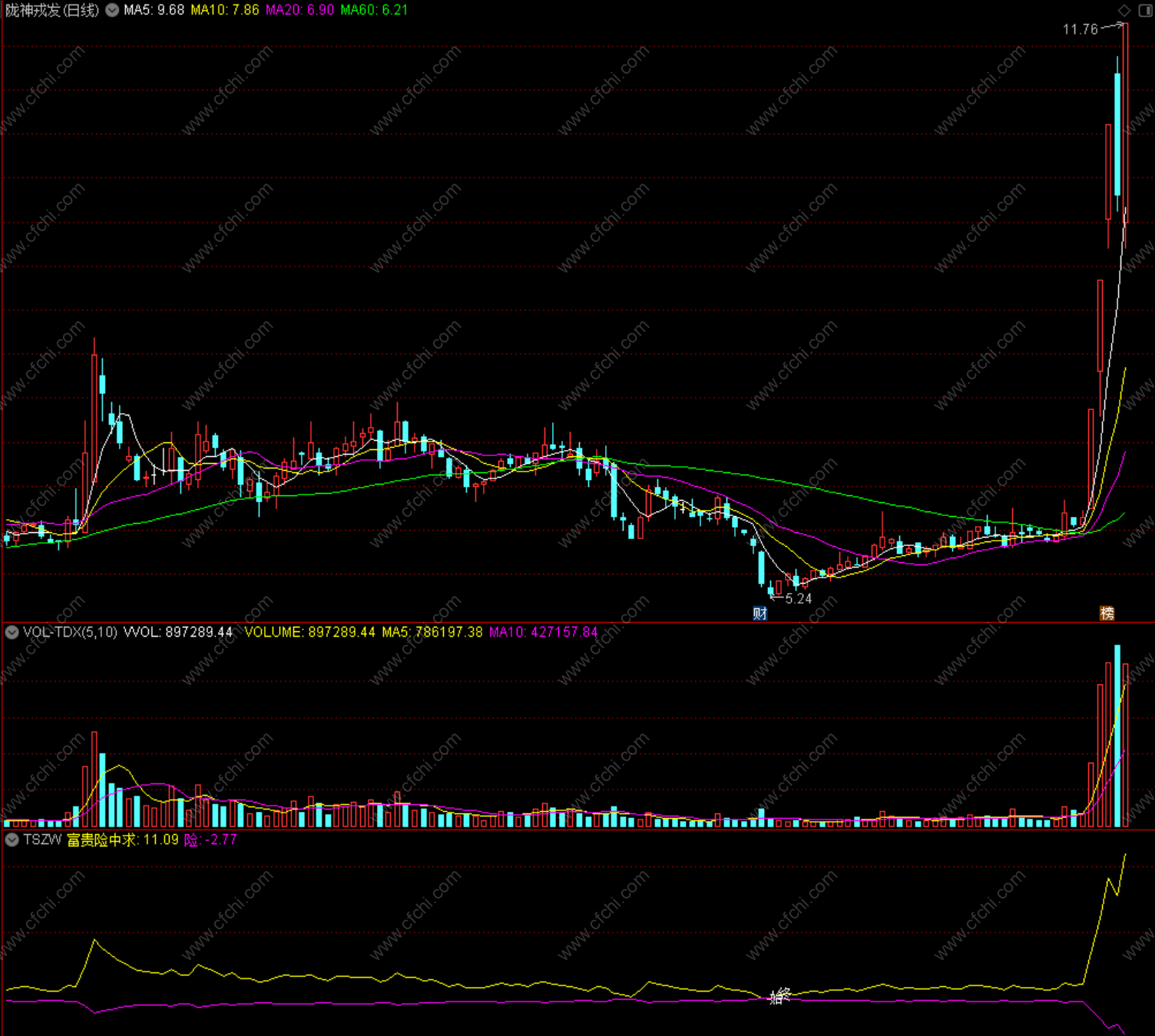Click the VOLUME: 897289.44 value

click(x=310, y=632)
